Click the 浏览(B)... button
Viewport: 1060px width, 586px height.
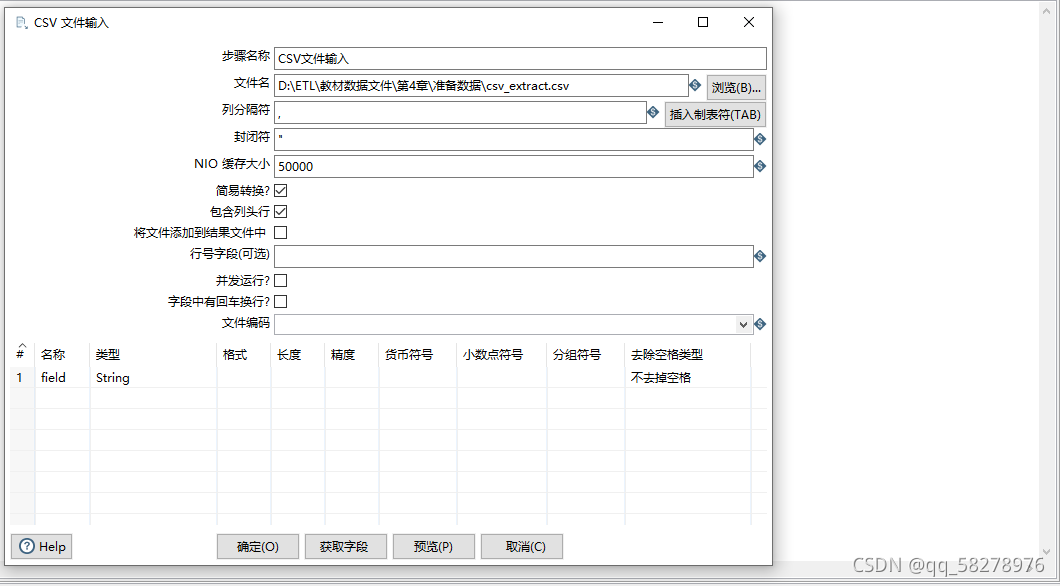tap(736, 87)
